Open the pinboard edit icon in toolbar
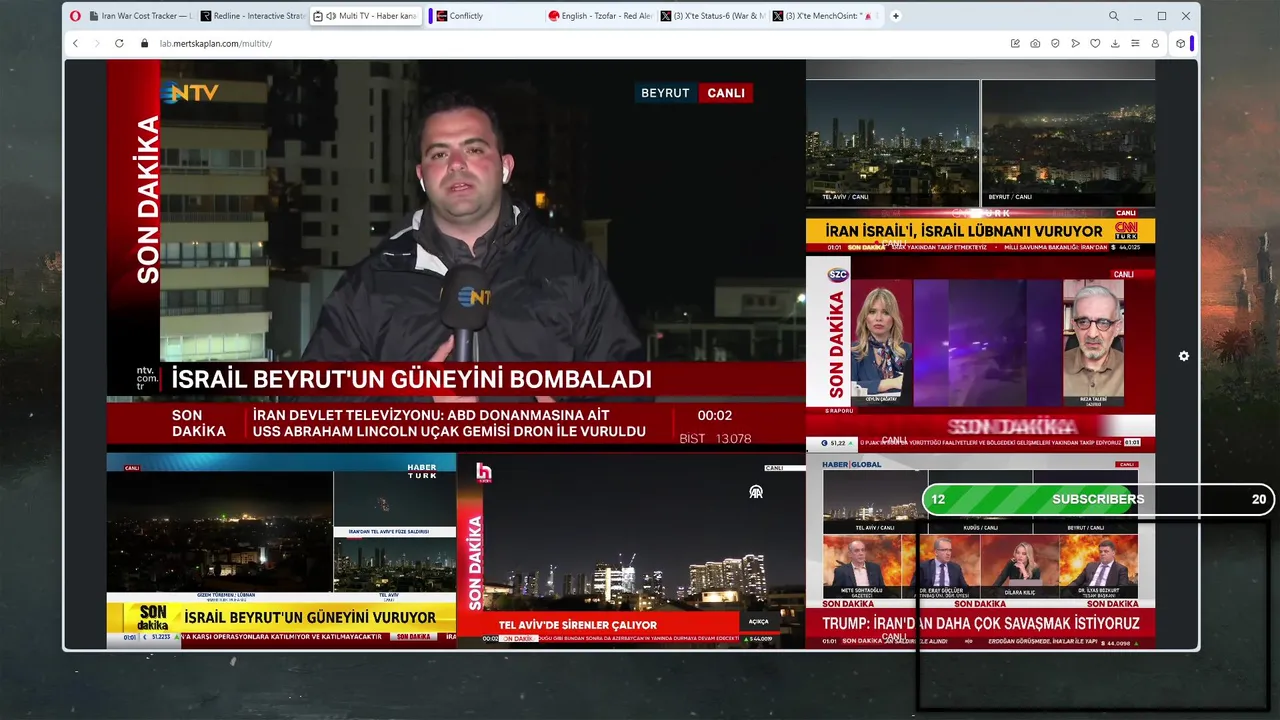The height and width of the screenshot is (720, 1280). (1015, 44)
